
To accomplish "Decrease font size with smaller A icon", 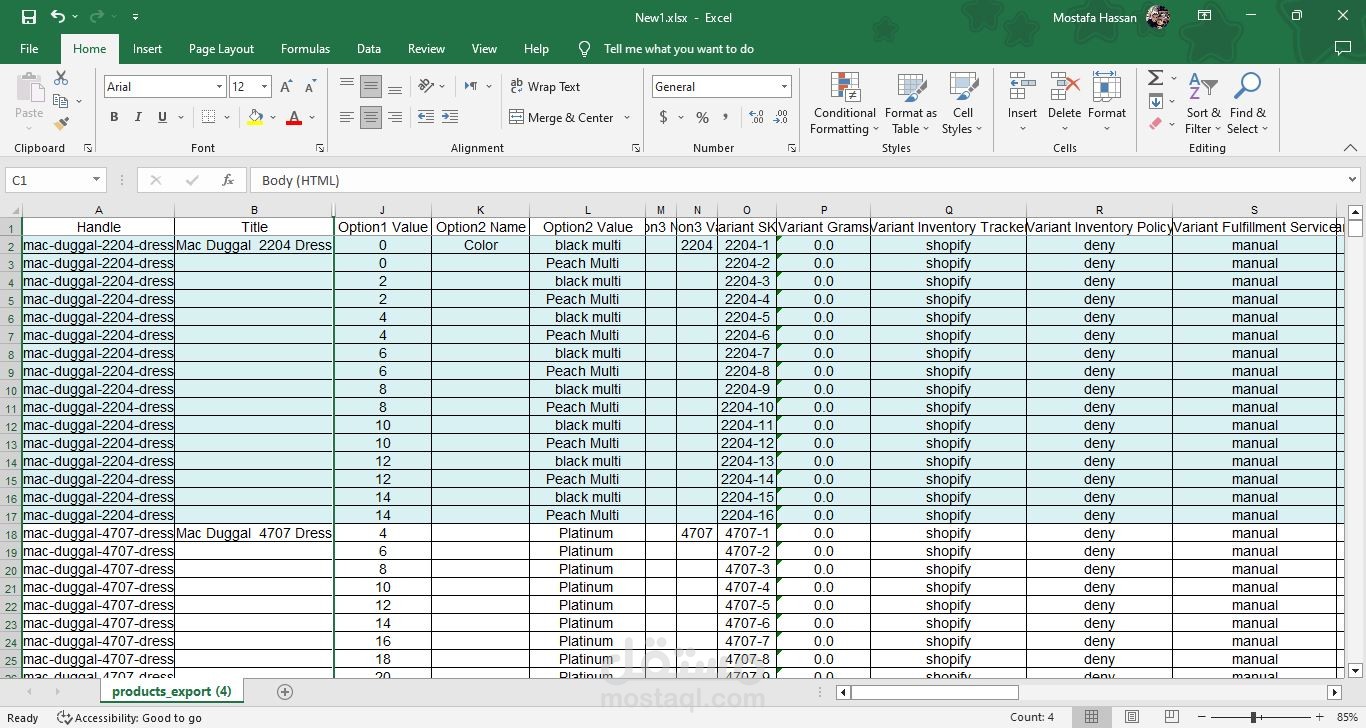I will [x=310, y=87].
